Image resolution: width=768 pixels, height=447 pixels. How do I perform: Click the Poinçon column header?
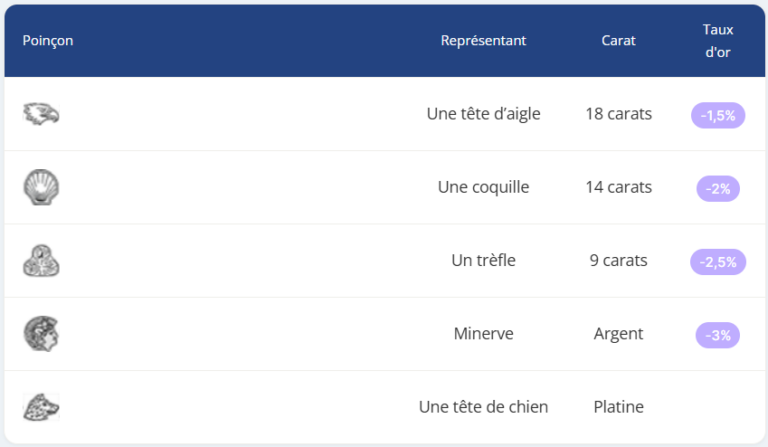[48, 41]
